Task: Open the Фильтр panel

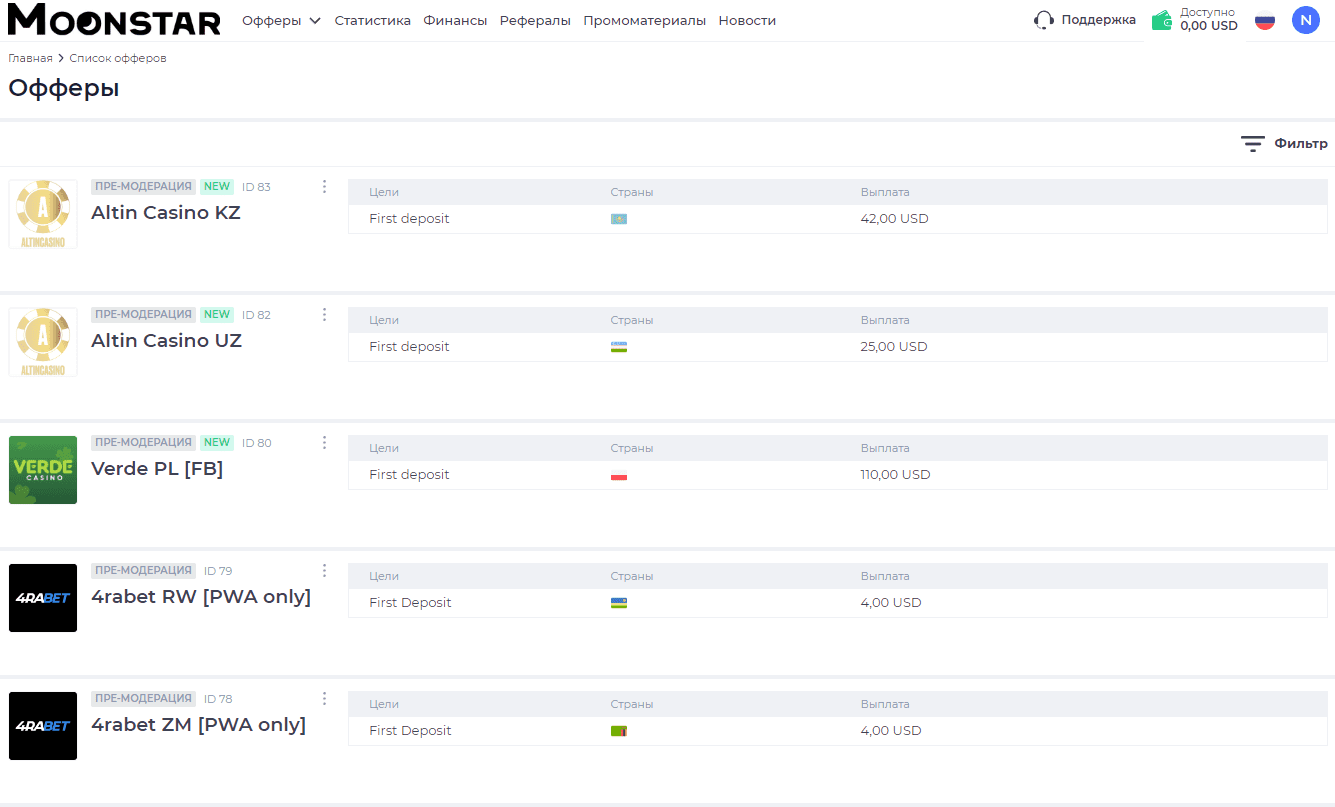Action: pyautogui.click(x=1284, y=144)
